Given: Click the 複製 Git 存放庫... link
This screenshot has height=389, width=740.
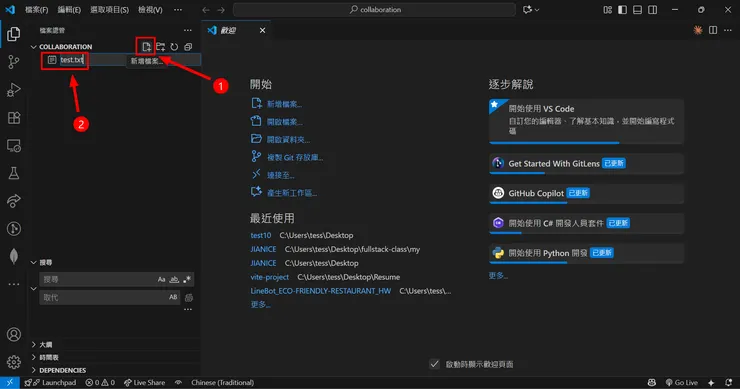Looking at the screenshot, I should 295,157.
